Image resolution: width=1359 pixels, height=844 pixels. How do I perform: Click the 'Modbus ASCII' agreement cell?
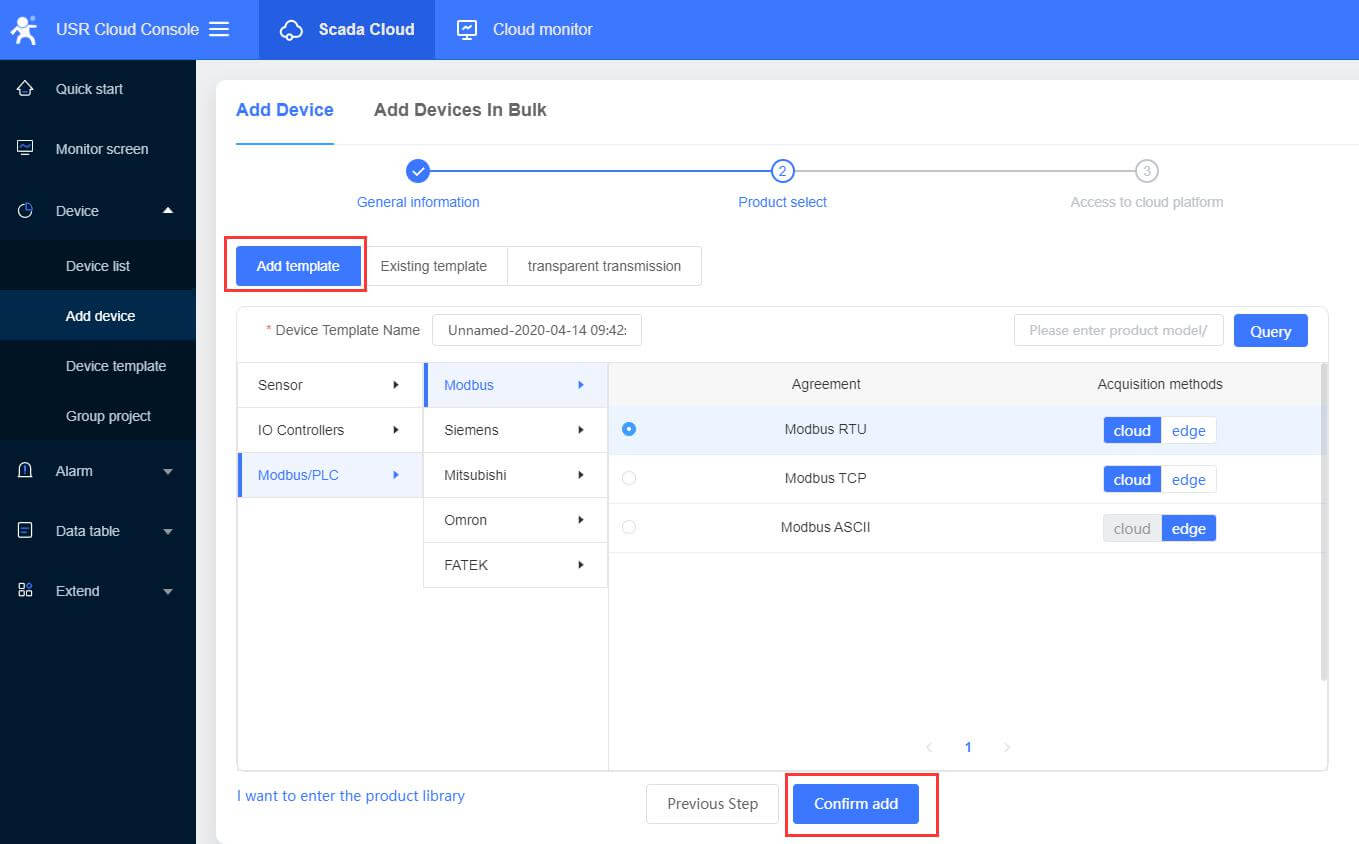pos(826,527)
